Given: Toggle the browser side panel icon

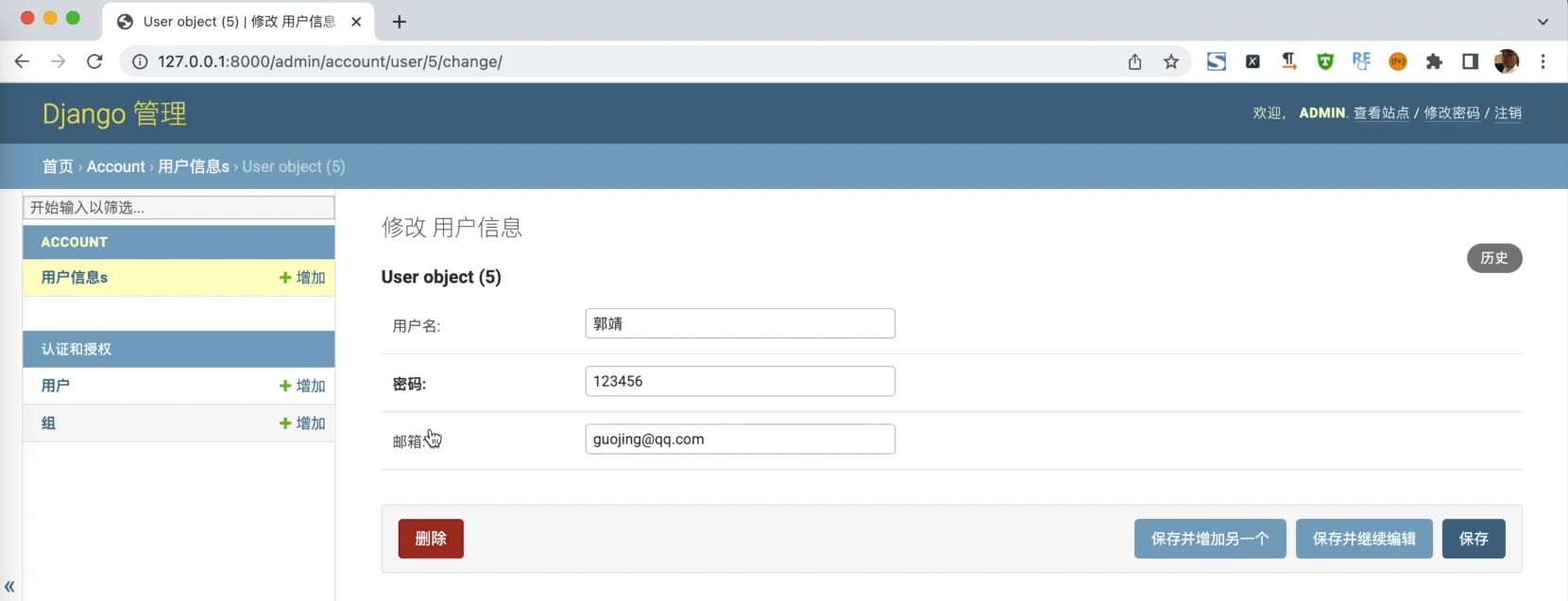Looking at the screenshot, I should click(1470, 61).
